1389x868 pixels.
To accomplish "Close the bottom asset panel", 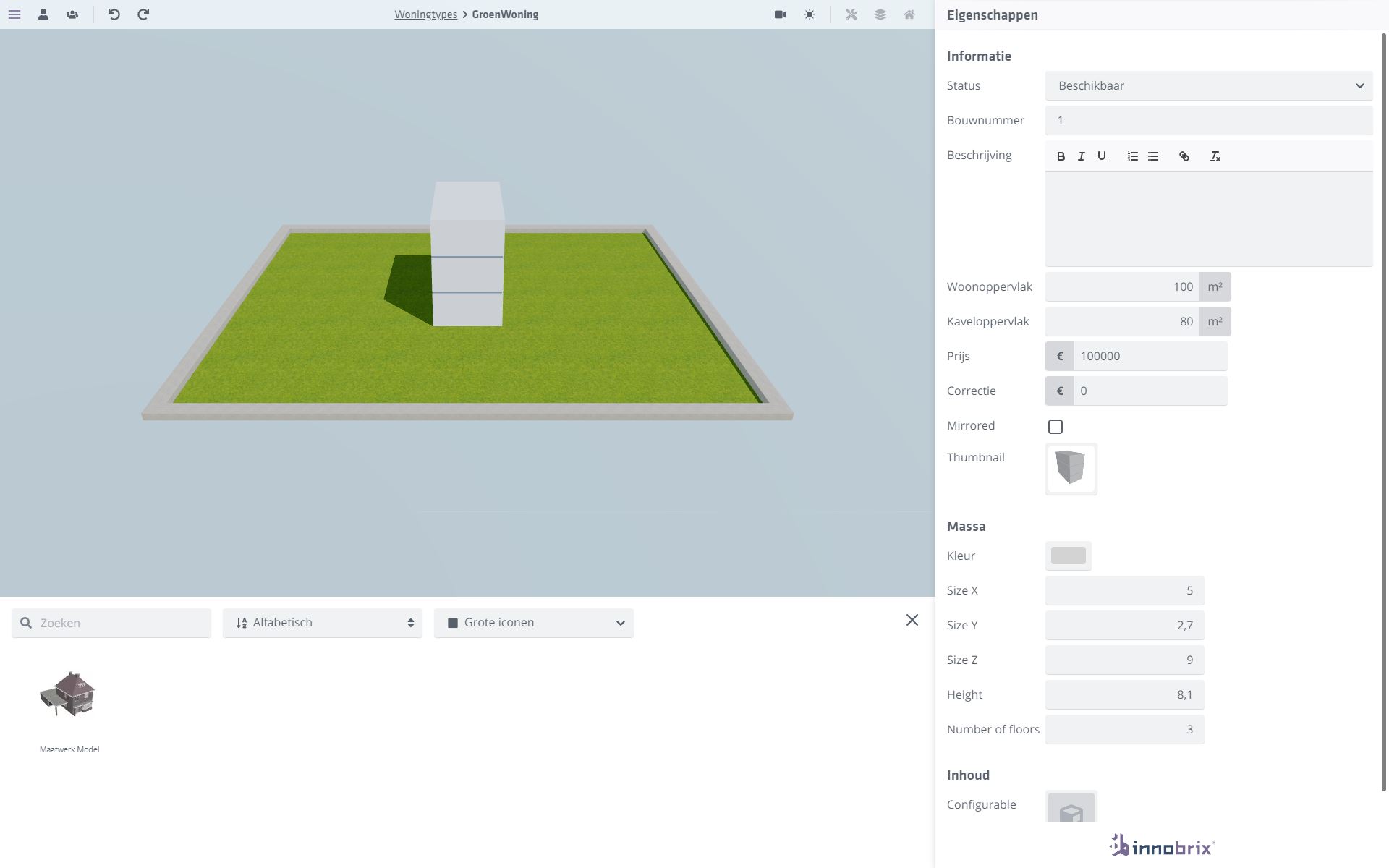I will coord(911,620).
